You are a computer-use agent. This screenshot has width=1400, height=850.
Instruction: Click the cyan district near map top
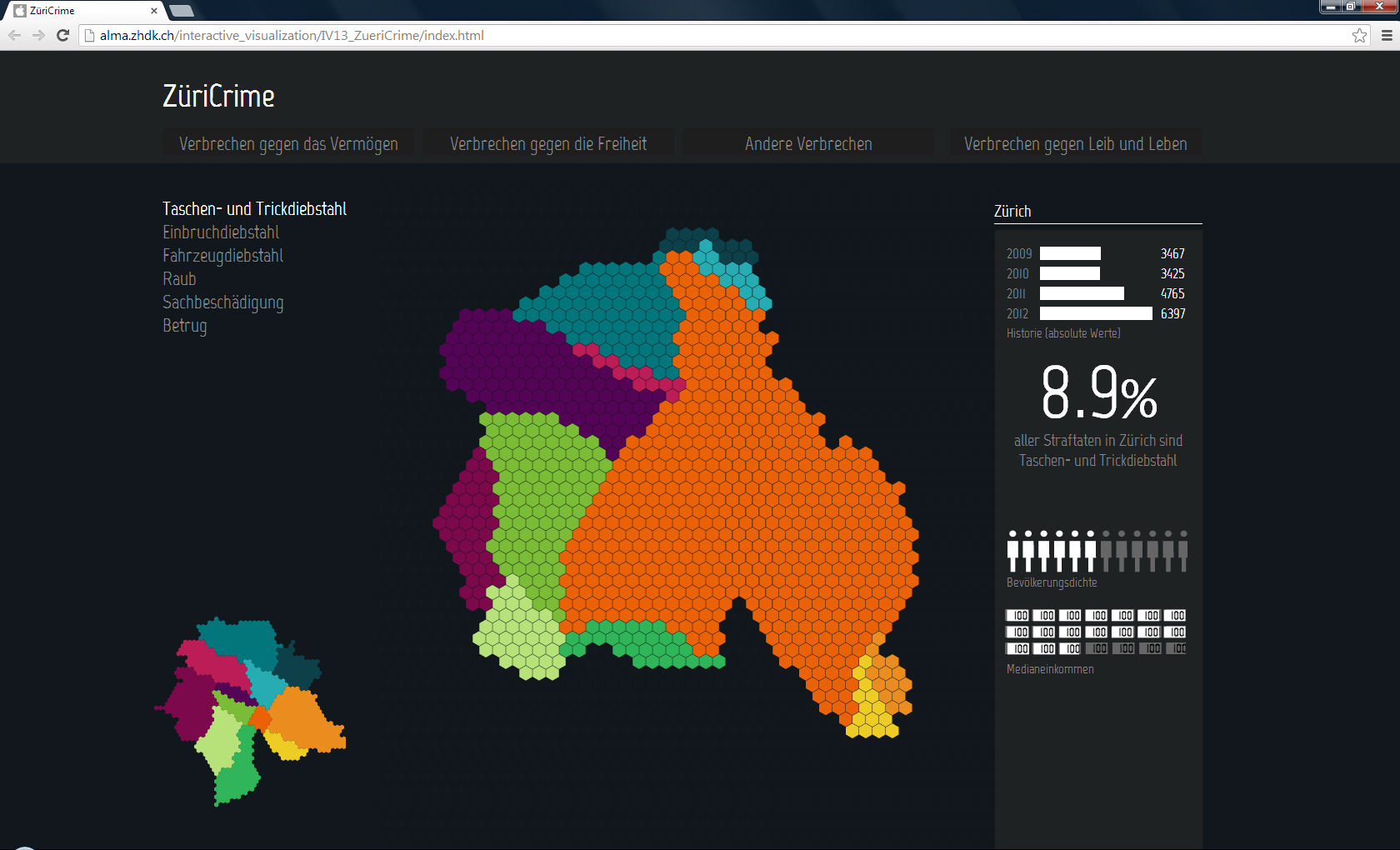[737, 275]
